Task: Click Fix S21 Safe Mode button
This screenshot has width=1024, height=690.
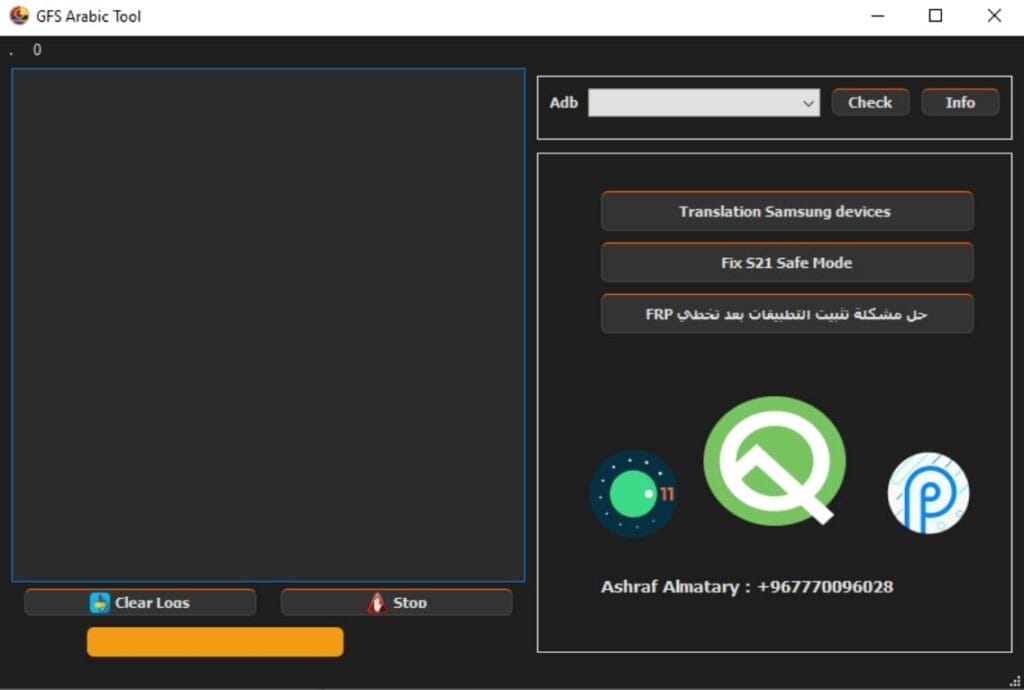Action: pyautogui.click(x=787, y=262)
